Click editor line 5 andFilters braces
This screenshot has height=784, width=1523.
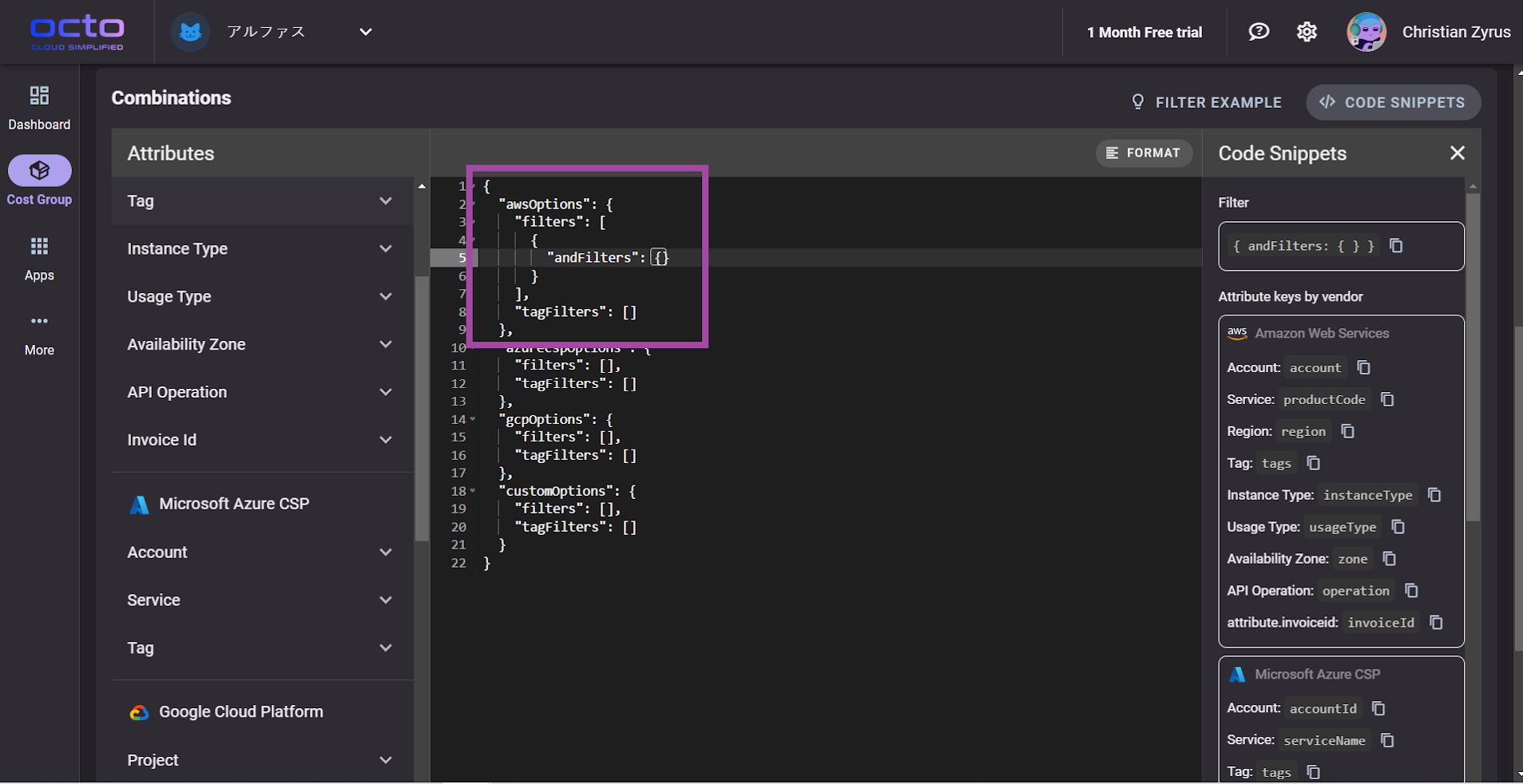(660, 257)
